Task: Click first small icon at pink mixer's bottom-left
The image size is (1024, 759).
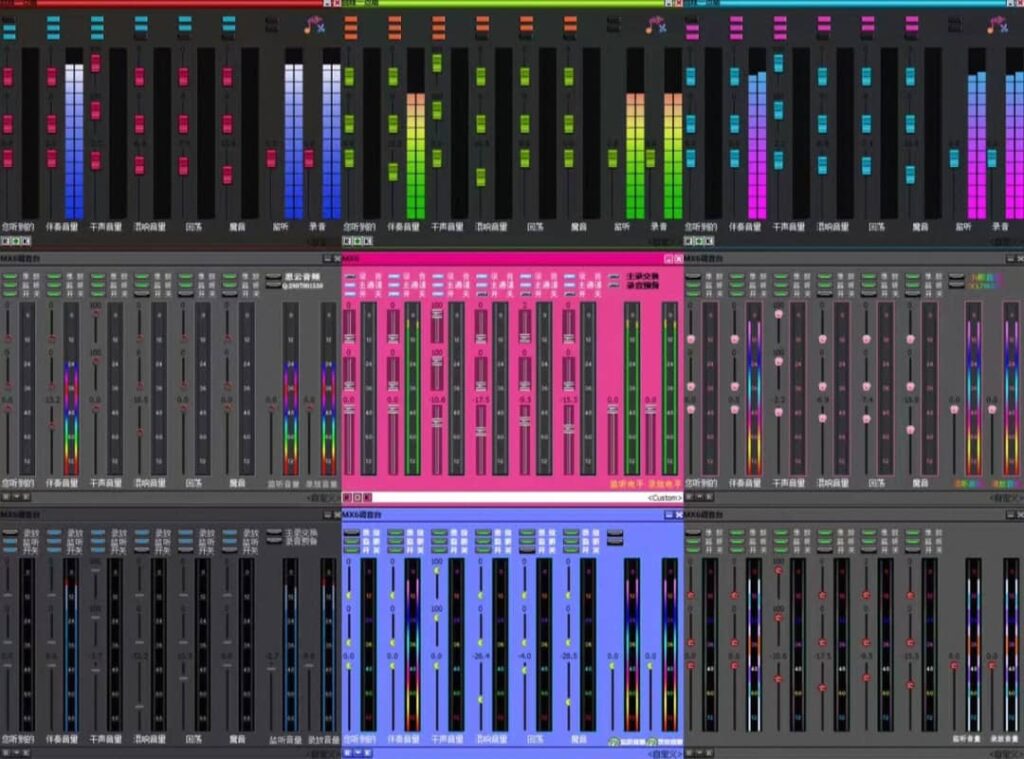Action: click(347, 497)
